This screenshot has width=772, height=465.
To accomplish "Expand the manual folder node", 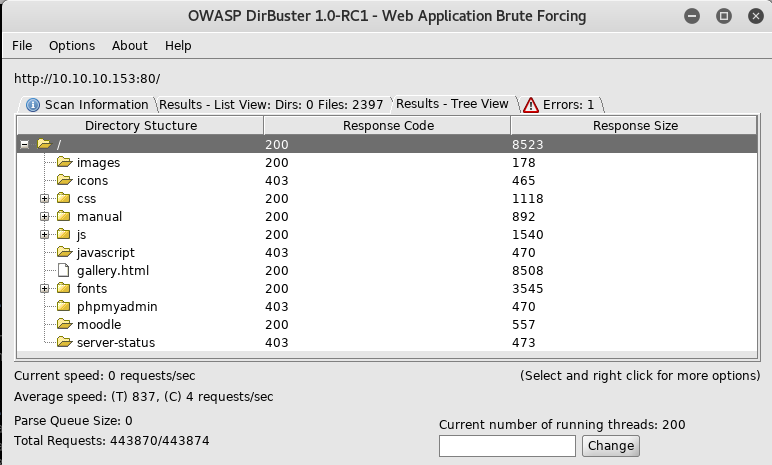I will (x=44, y=217).
